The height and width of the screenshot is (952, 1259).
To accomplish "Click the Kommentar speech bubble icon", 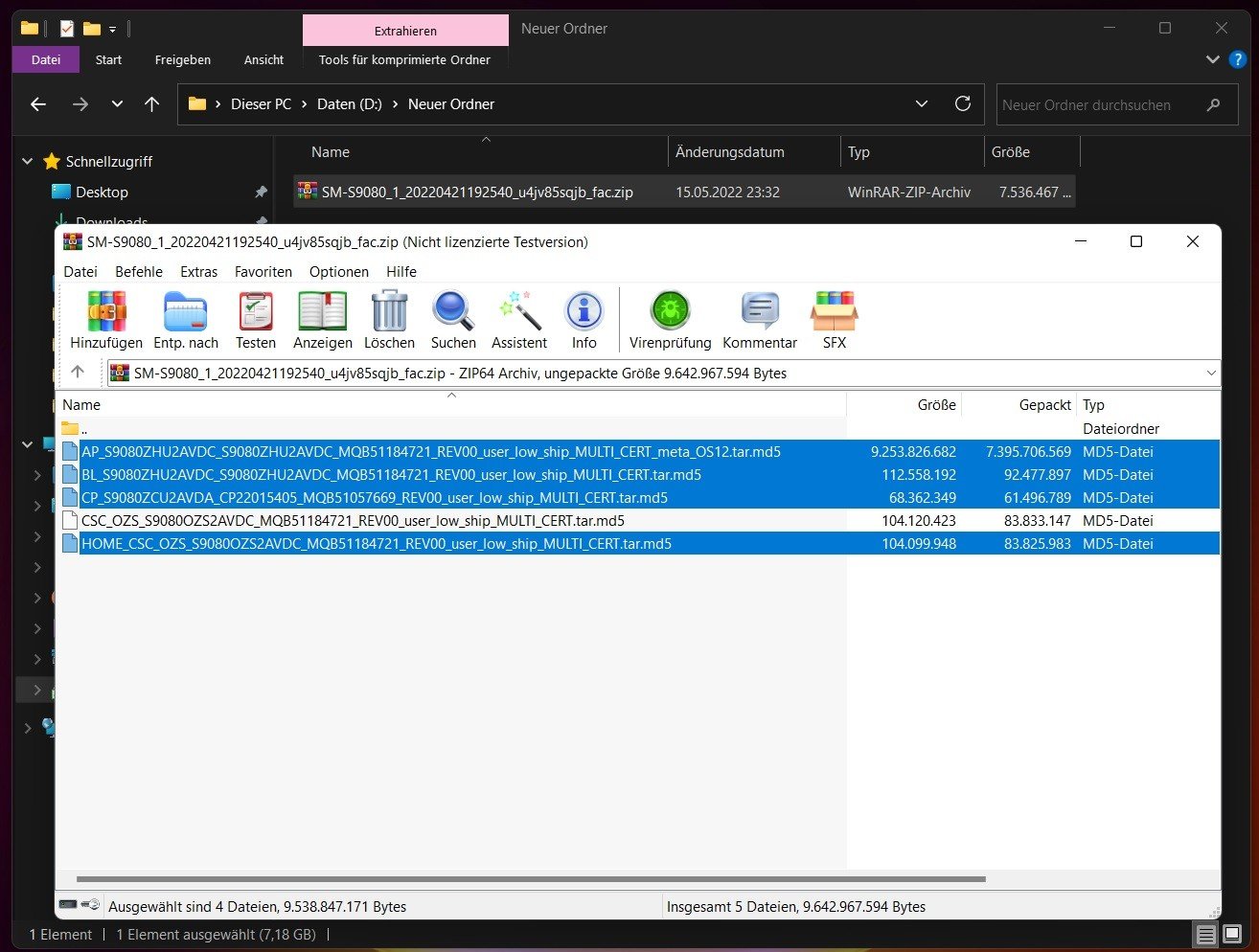I will (760, 311).
